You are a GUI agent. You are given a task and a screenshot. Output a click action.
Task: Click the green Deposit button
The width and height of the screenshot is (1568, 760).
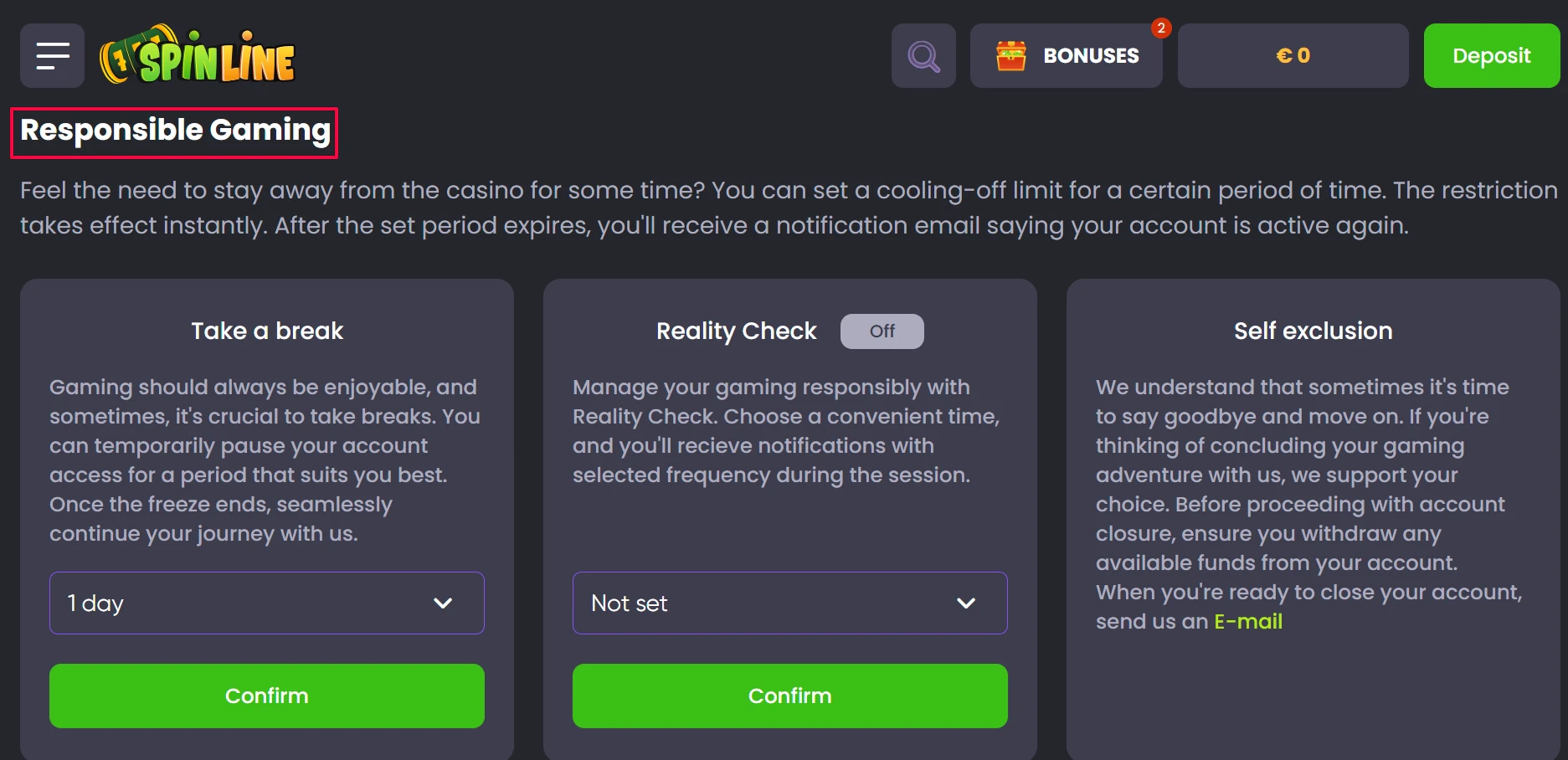(1492, 56)
